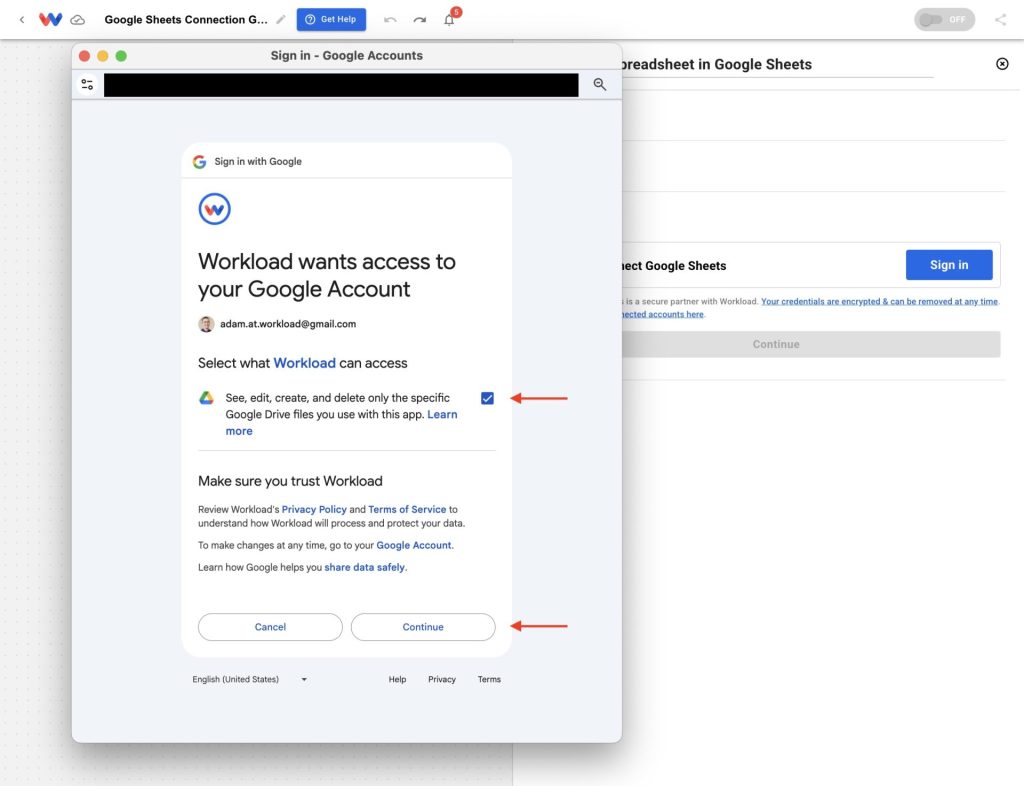Open the connected accounts here link
This screenshot has width=1024, height=786.
click(x=662, y=314)
